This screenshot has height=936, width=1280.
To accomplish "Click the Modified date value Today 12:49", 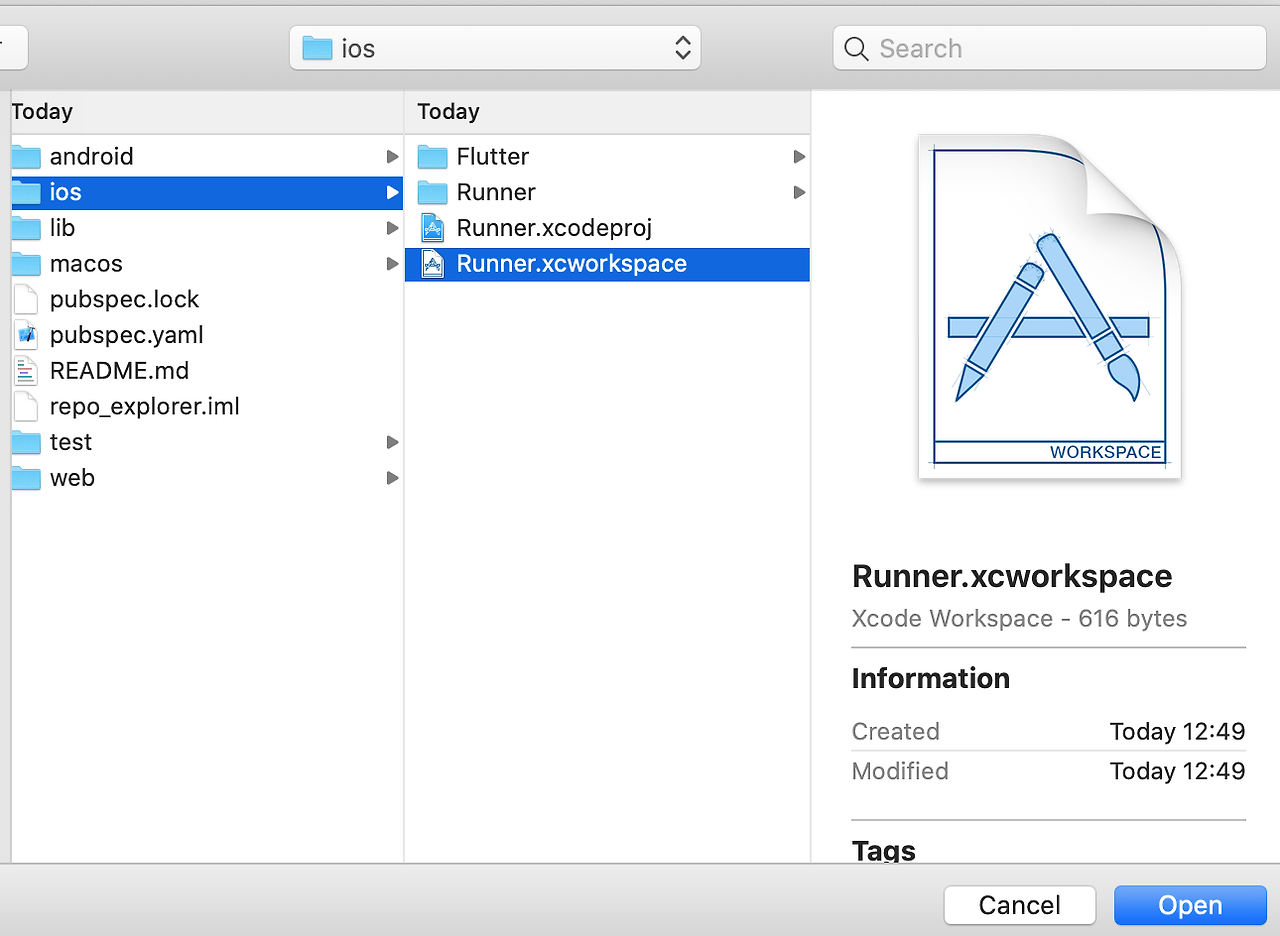I will [1177, 772].
